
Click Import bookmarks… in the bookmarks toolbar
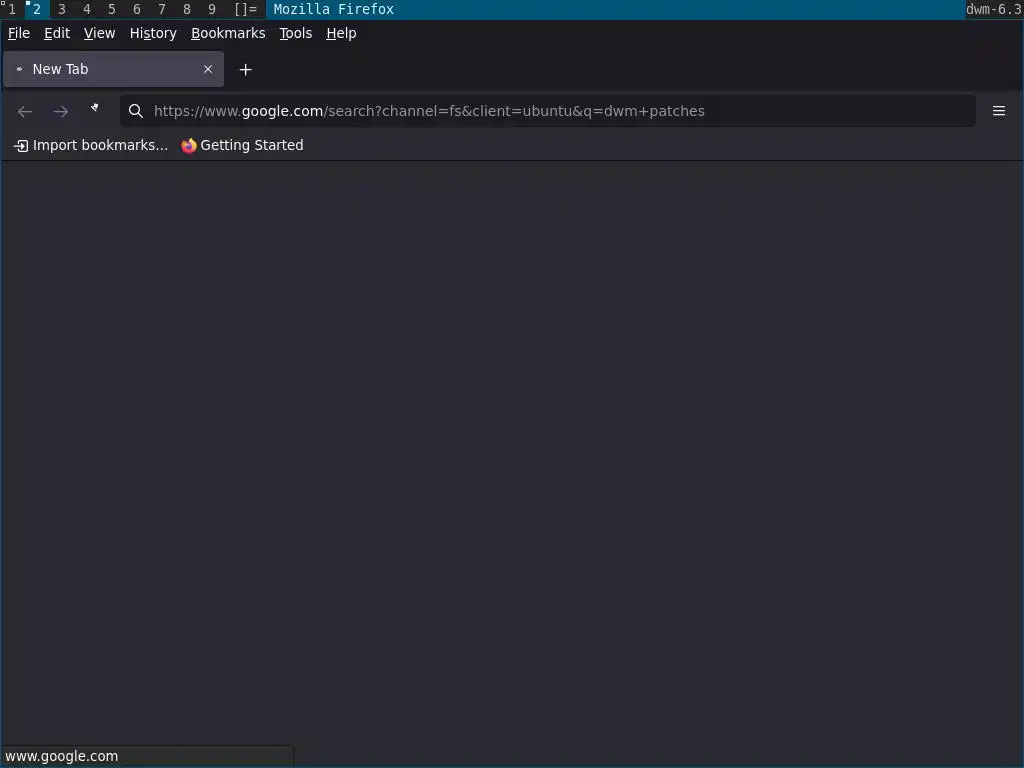pos(91,146)
